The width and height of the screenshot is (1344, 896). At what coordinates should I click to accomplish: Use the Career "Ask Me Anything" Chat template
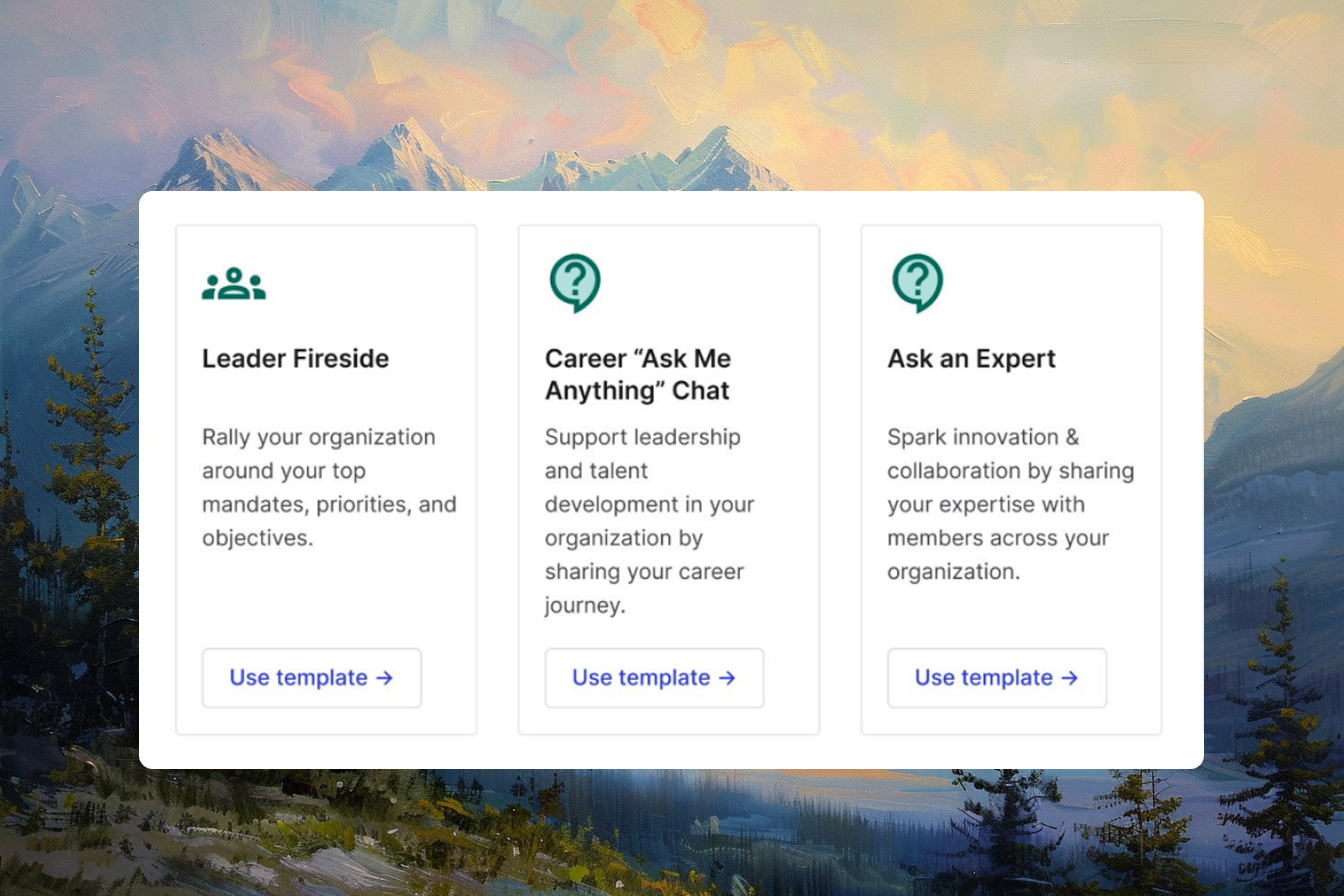[x=654, y=678]
